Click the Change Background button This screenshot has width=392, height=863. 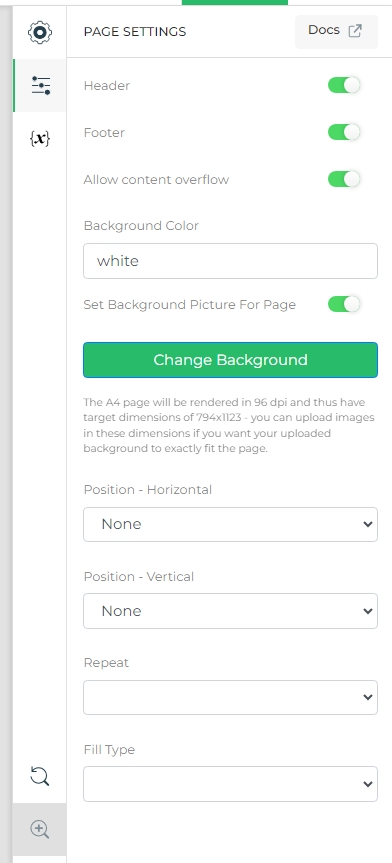230,360
